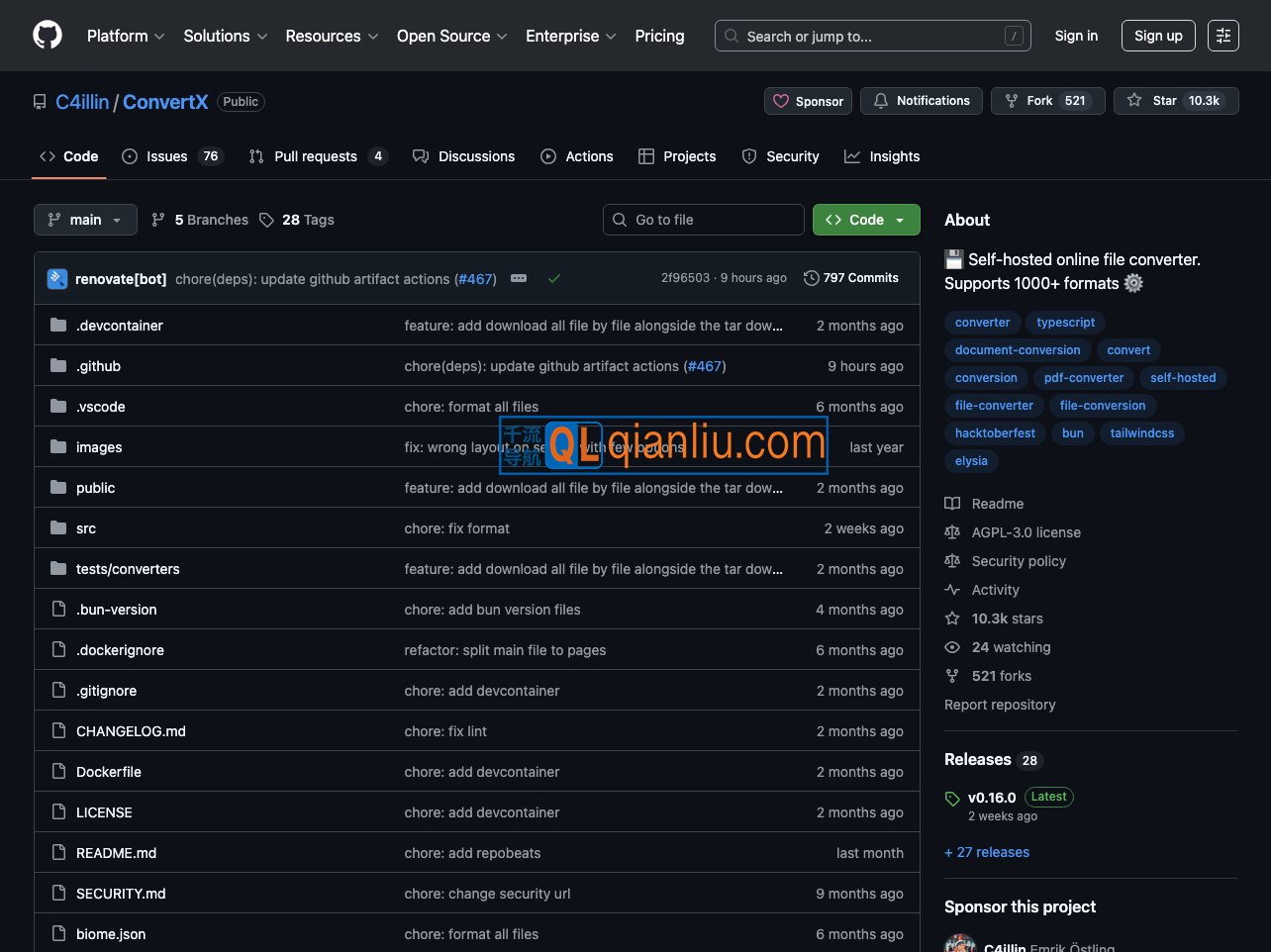
Task: Click the Sponsor heart button
Action: click(808, 101)
